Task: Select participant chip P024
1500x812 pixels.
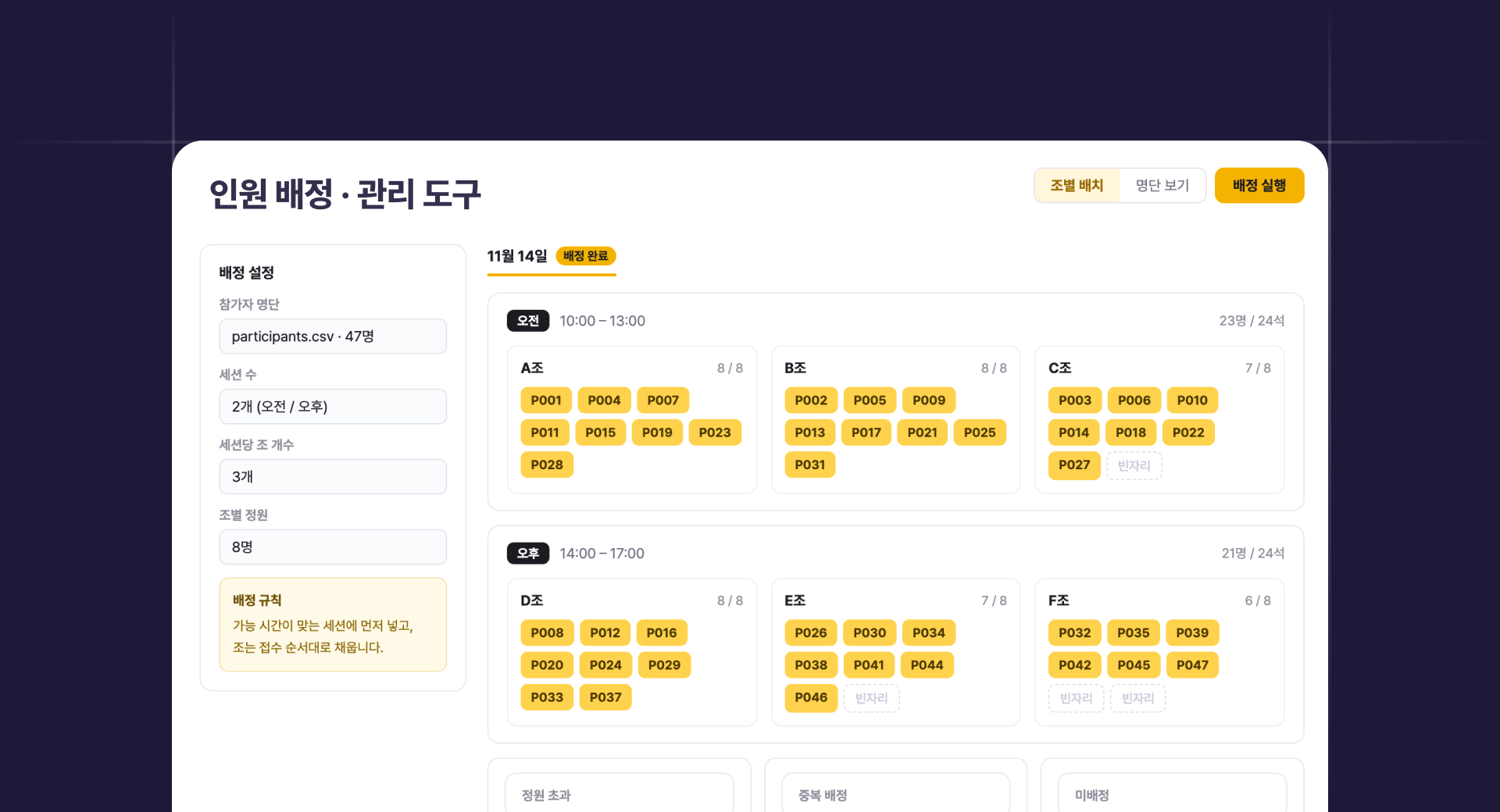Action: (x=605, y=665)
